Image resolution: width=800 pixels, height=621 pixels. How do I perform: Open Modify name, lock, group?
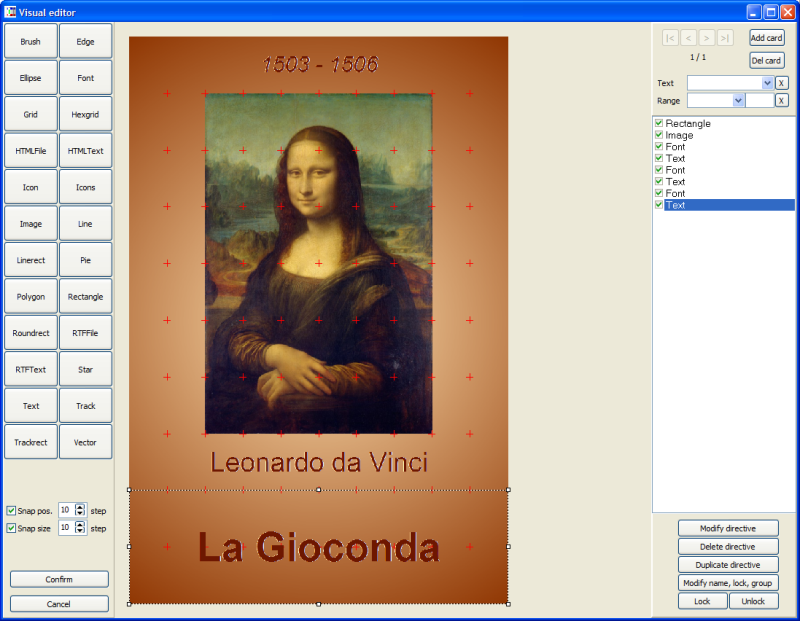[728, 583]
